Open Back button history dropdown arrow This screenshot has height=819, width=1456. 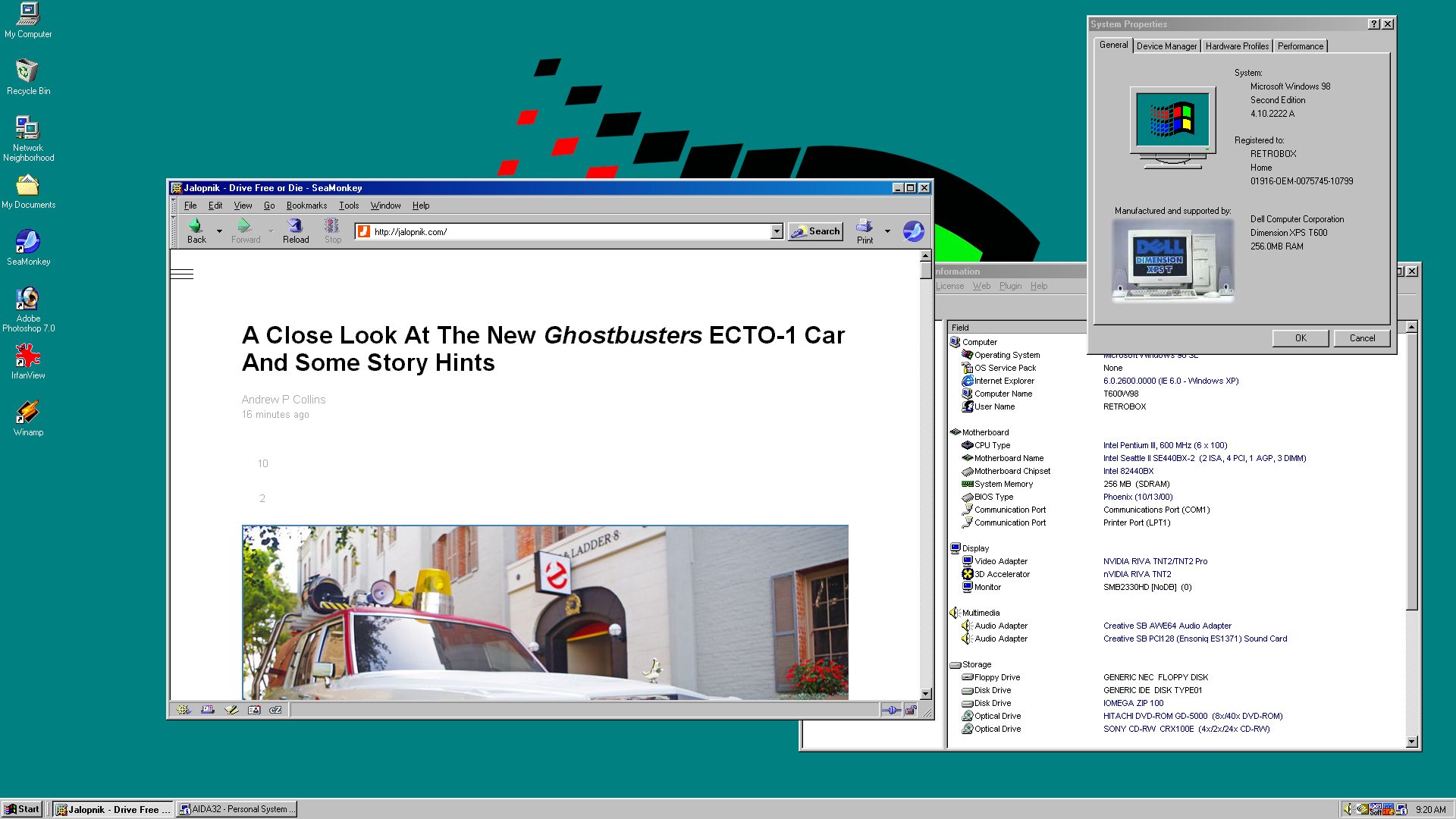[x=219, y=231]
